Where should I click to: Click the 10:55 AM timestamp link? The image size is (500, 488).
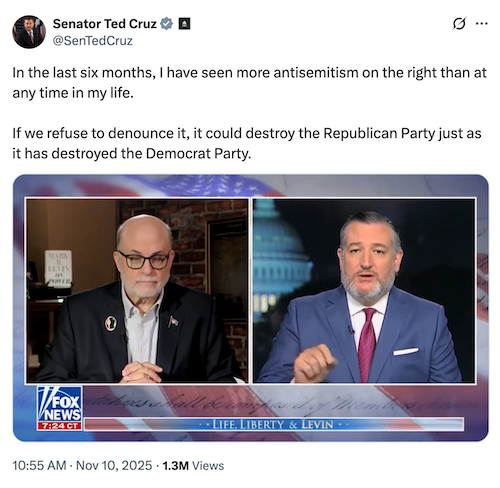tap(39, 465)
